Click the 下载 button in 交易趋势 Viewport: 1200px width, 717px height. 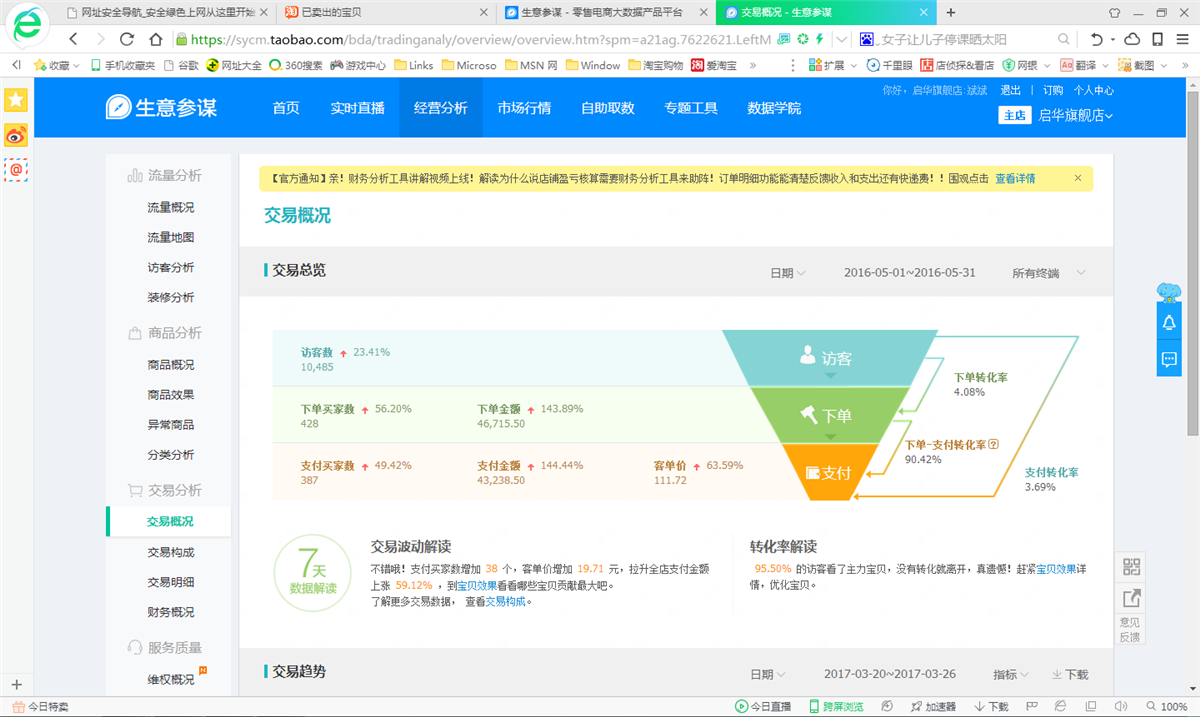[1070, 675]
